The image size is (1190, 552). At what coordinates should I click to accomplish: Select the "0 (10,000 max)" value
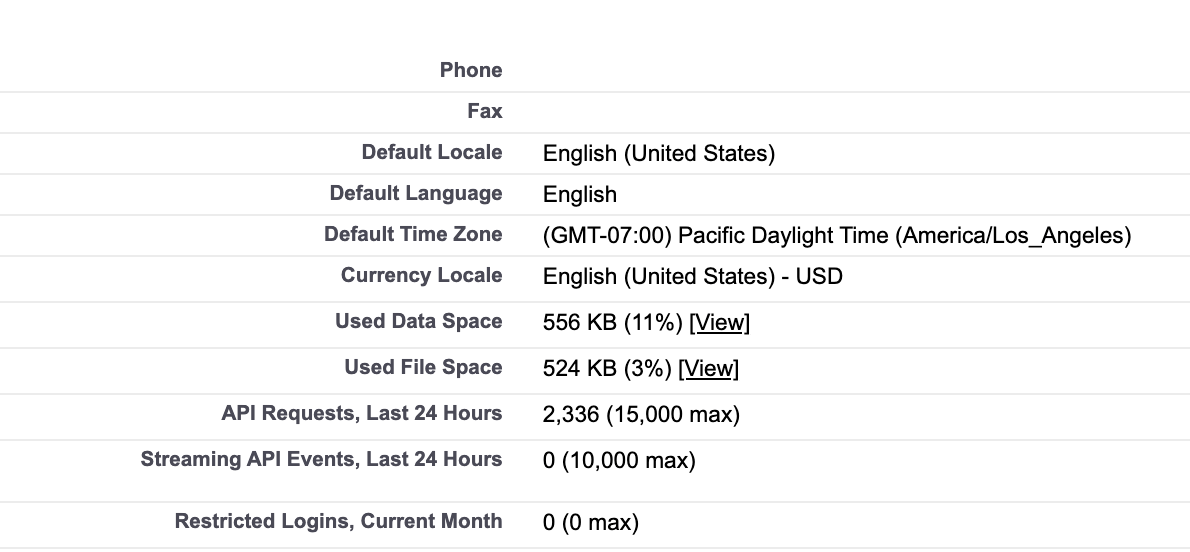619,460
